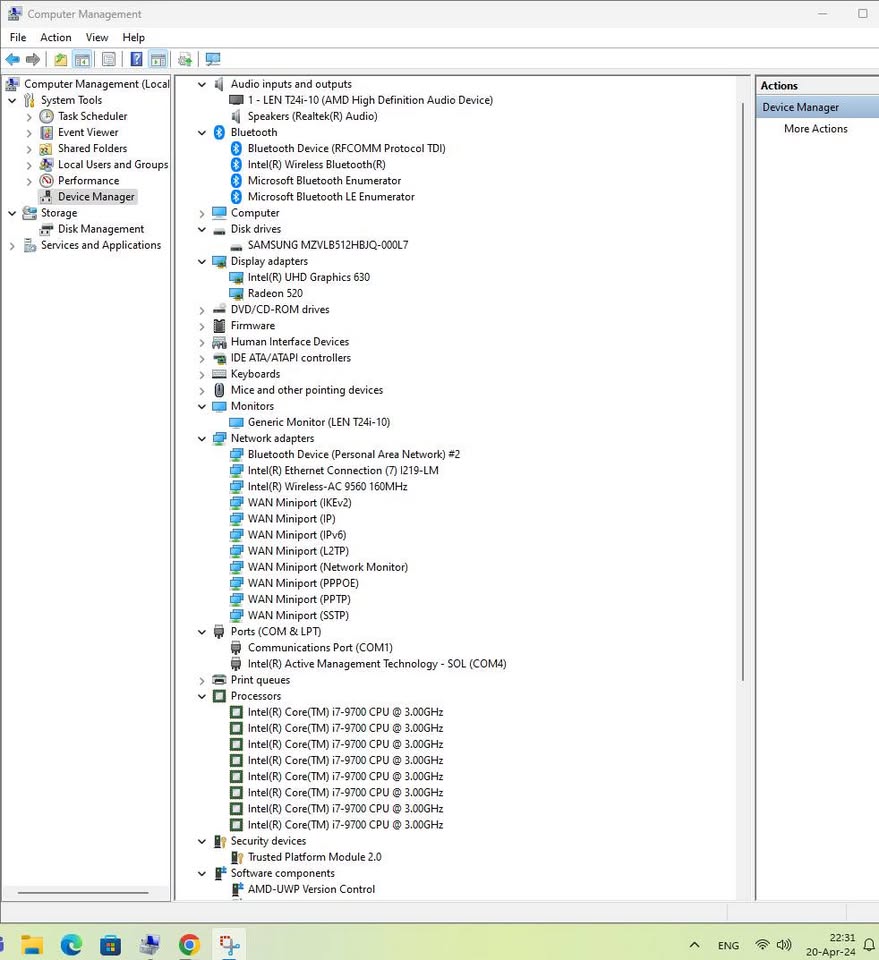The width and height of the screenshot is (879, 960).
Task: Collapse the System Tools node
Action: point(12,100)
